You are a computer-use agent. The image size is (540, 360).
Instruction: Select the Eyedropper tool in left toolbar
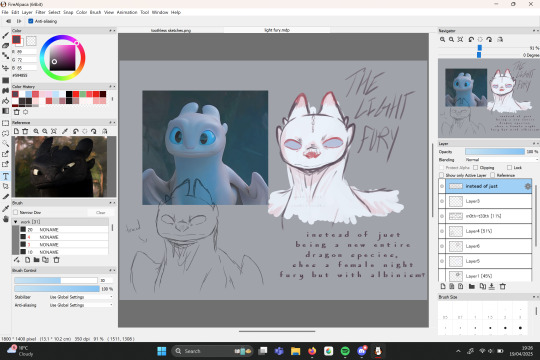coord(6,208)
